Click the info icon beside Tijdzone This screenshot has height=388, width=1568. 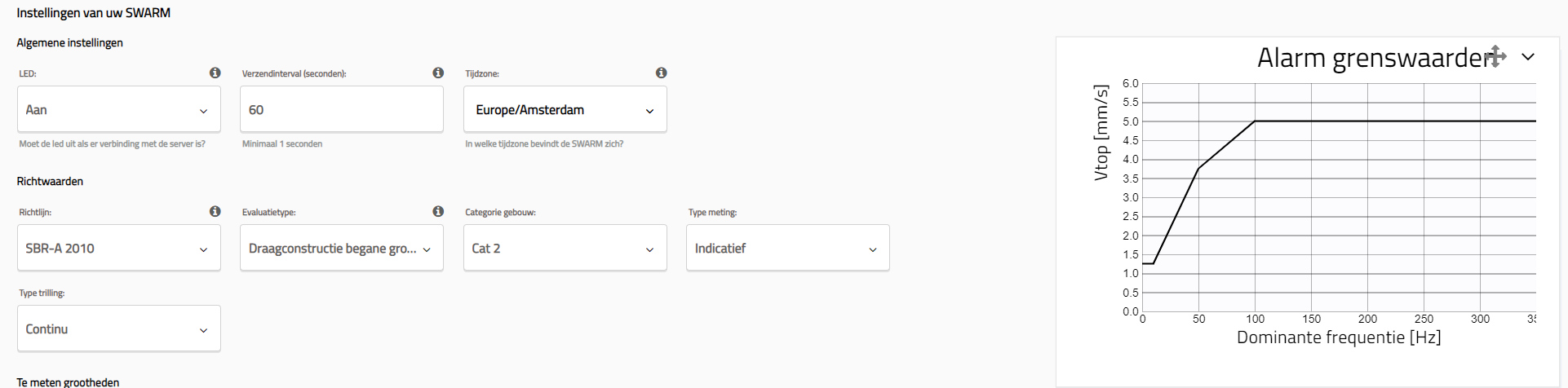point(661,73)
